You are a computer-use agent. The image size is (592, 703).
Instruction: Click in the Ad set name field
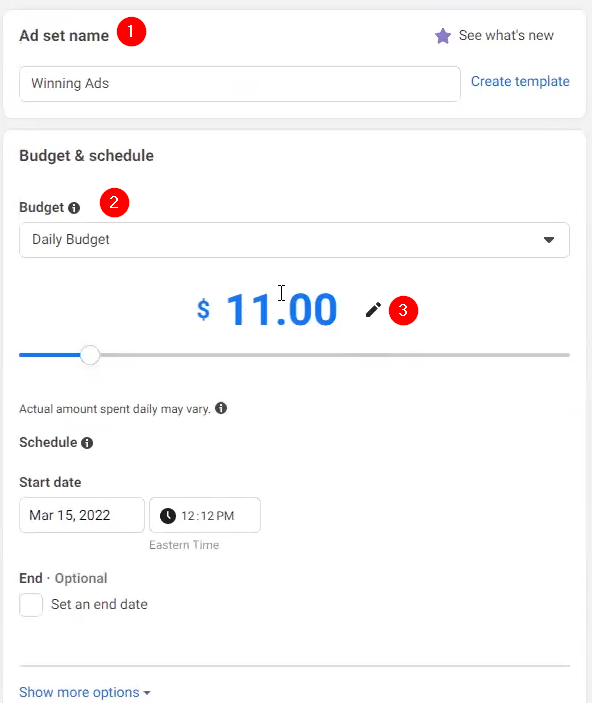click(x=239, y=84)
